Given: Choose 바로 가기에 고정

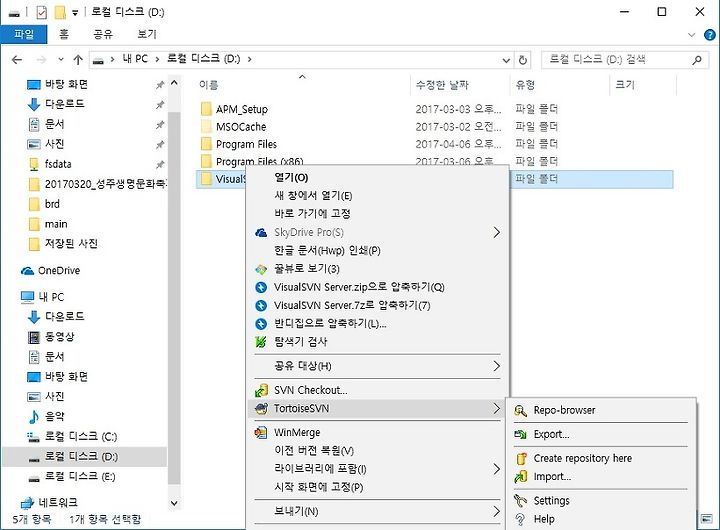Looking at the screenshot, I should pyautogui.click(x=312, y=214).
